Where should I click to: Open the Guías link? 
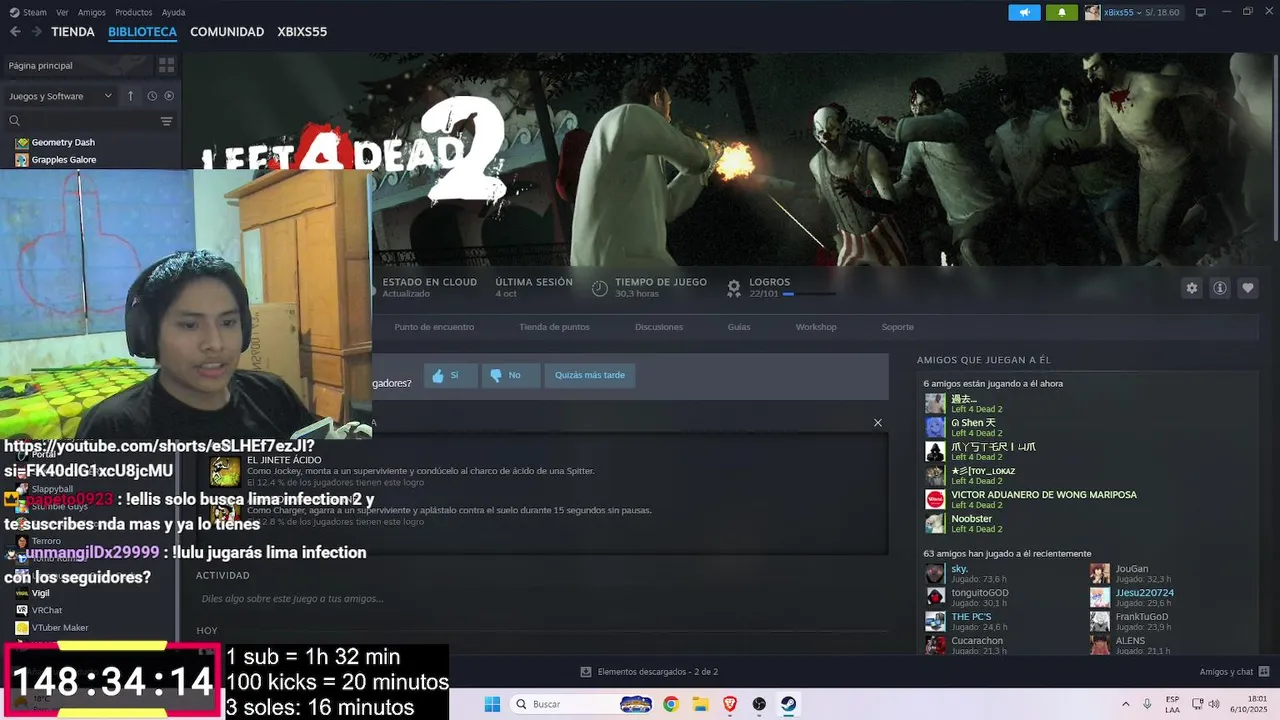pos(739,327)
